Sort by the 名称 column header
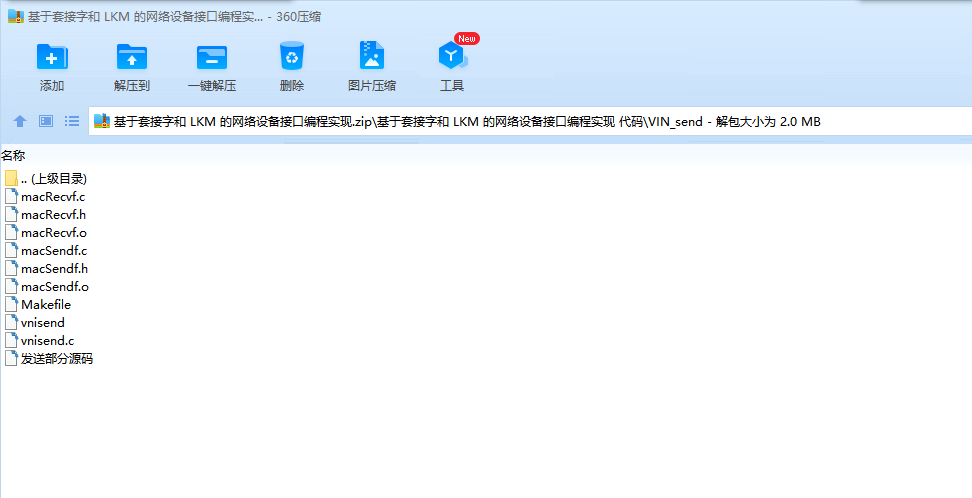The image size is (972, 498). click(x=13, y=155)
